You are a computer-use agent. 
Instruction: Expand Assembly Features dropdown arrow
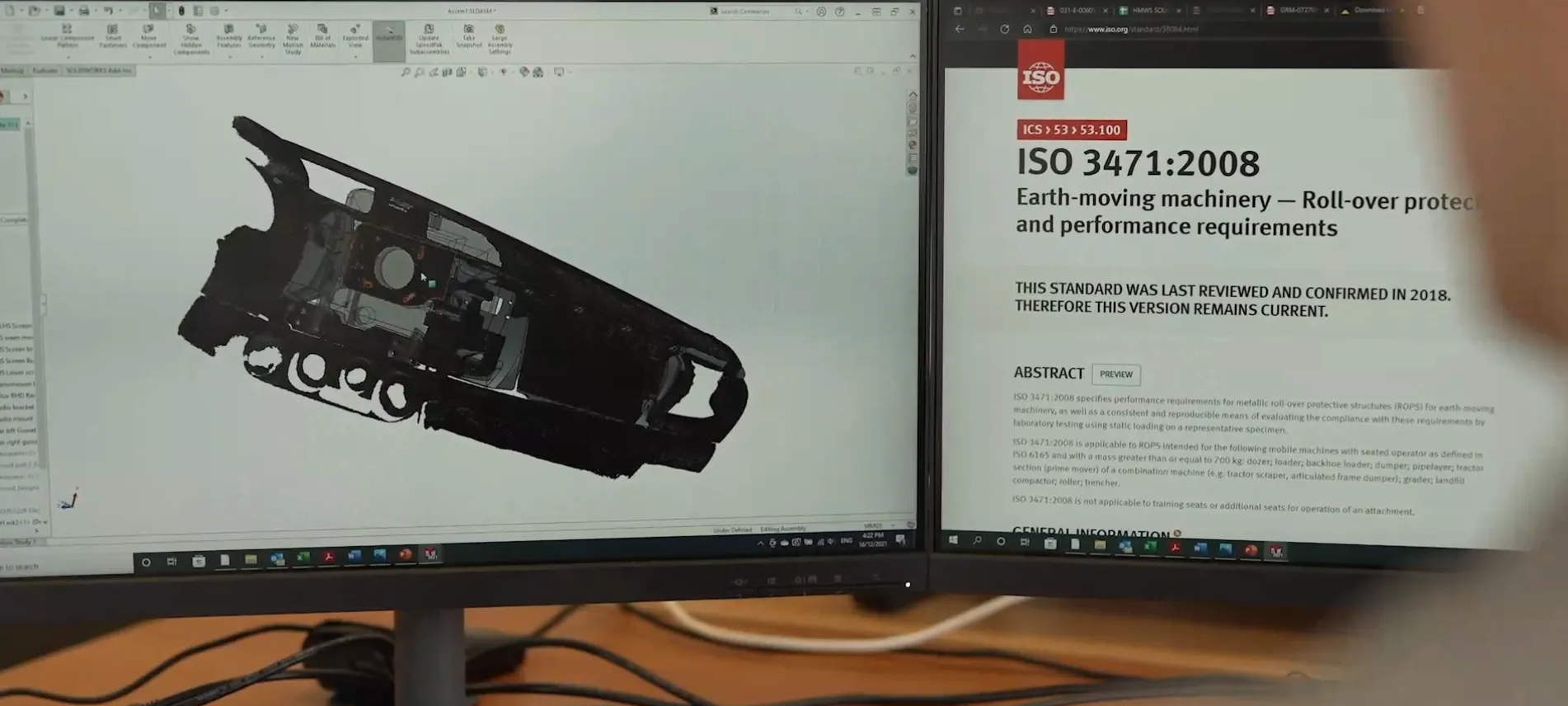pos(229,57)
